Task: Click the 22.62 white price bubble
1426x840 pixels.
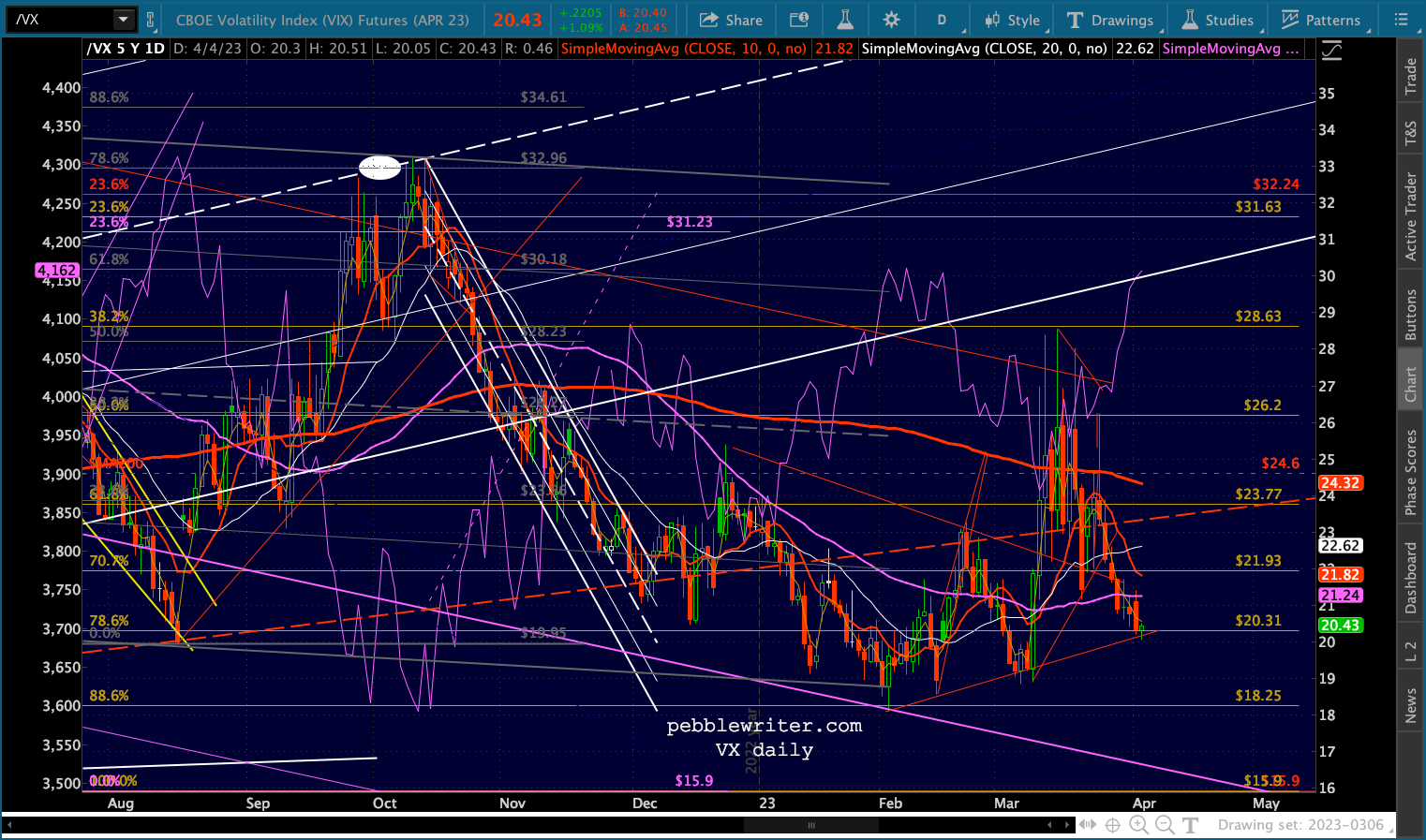Action: (x=1340, y=545)
